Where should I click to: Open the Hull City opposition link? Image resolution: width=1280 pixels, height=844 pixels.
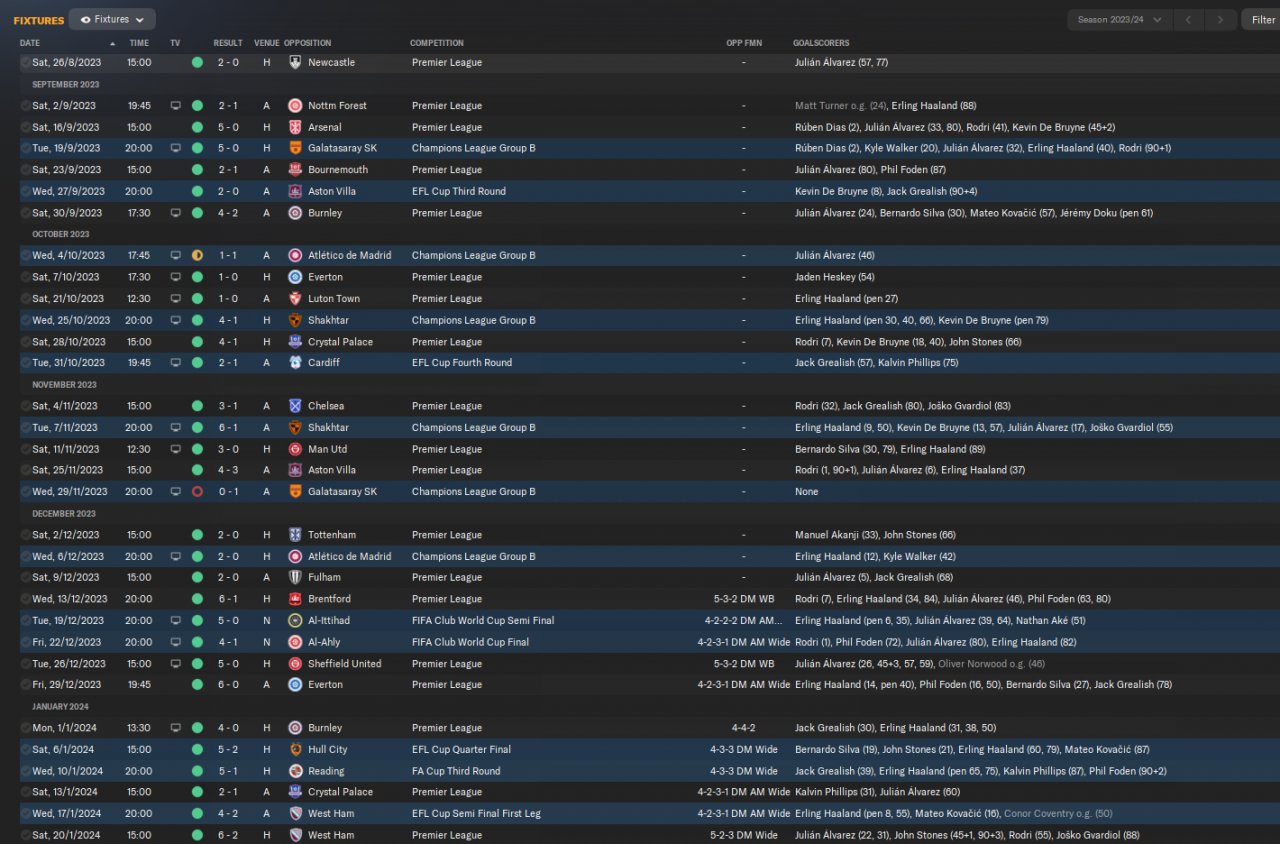[x=328, y=749]
